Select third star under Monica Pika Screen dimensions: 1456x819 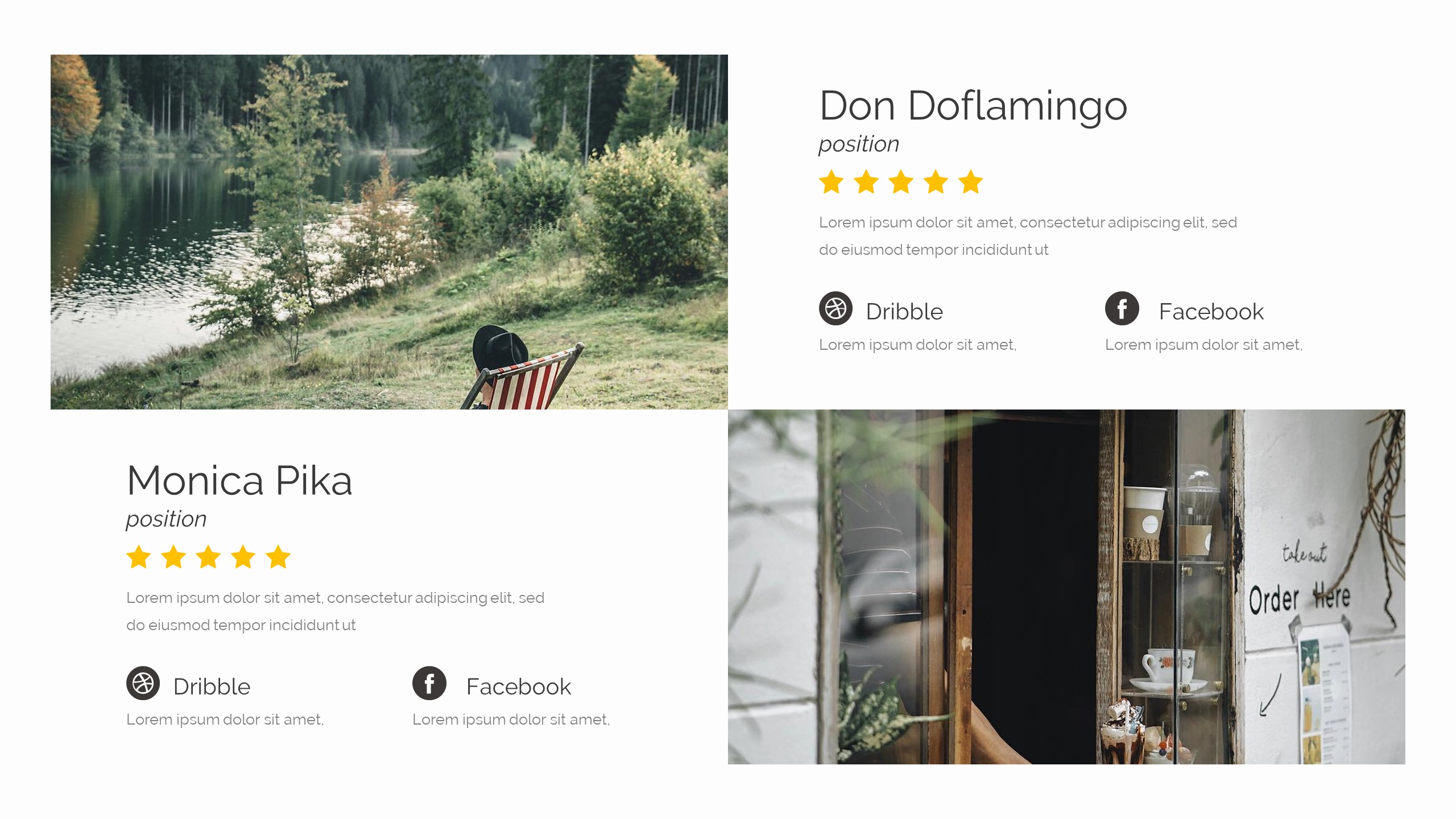pos(209,557)
